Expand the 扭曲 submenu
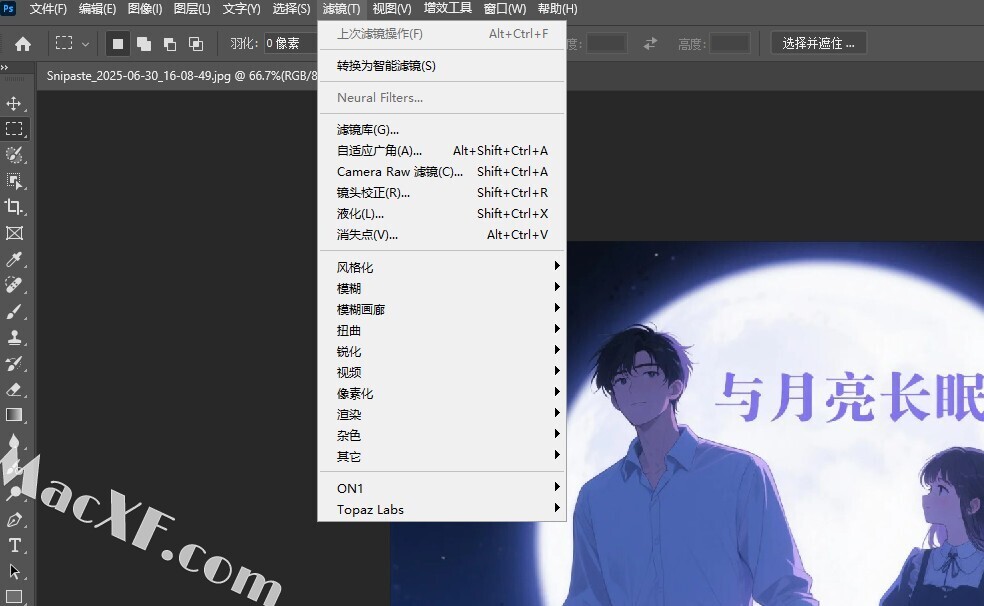 [442, 331]
